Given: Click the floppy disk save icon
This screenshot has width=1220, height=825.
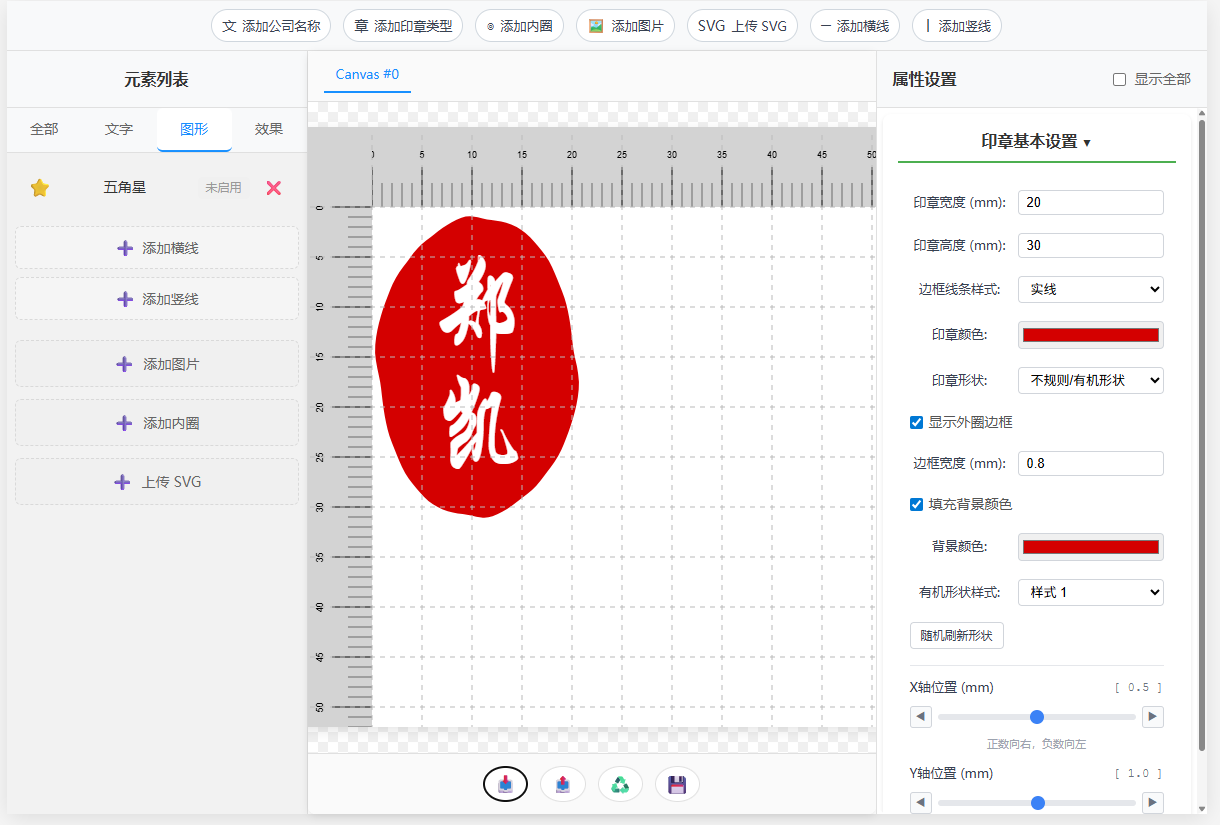Looking at the screenshot, I should point(677,785).
